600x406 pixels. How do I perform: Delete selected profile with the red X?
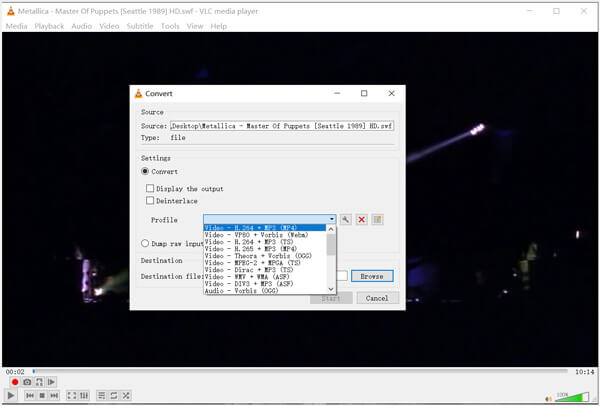pos(361,220)
